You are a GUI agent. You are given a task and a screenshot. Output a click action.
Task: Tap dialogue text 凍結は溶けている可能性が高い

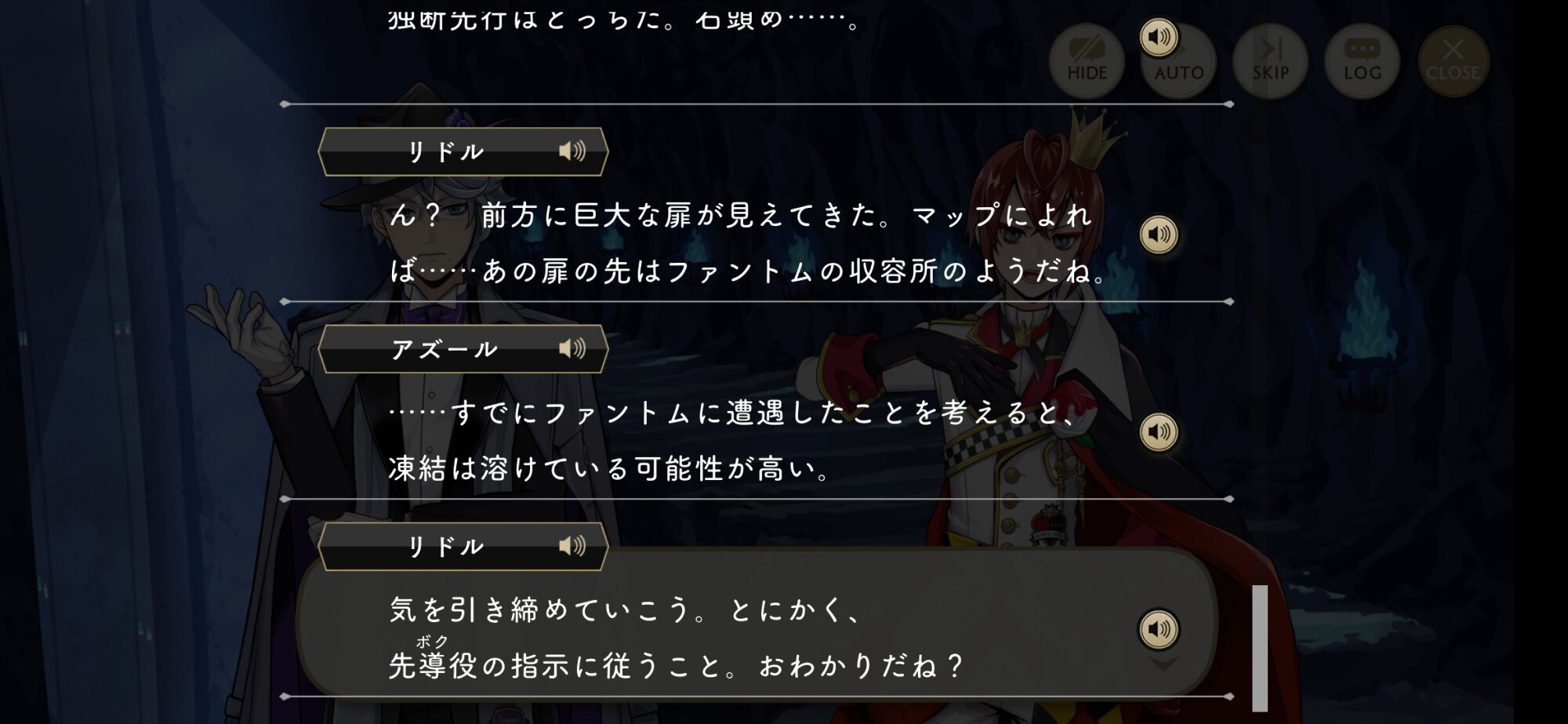tap(610, 469)
